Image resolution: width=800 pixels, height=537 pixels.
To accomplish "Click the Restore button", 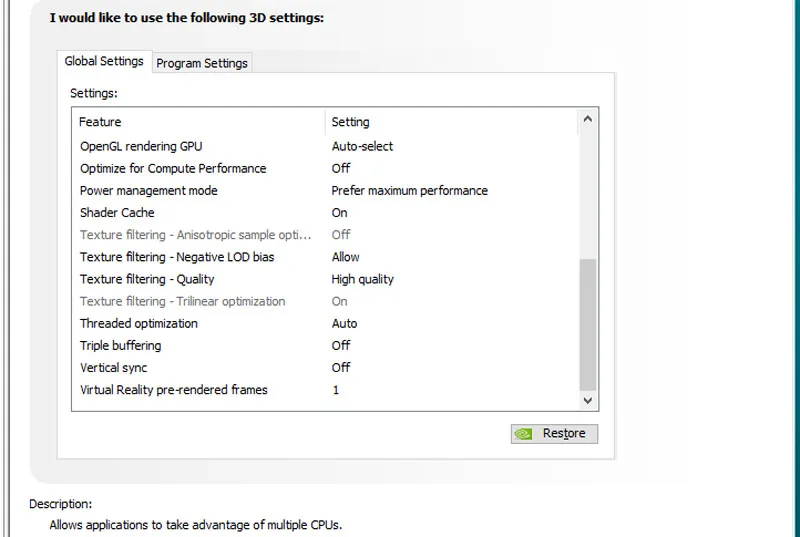I will click(x=554, y=433).
